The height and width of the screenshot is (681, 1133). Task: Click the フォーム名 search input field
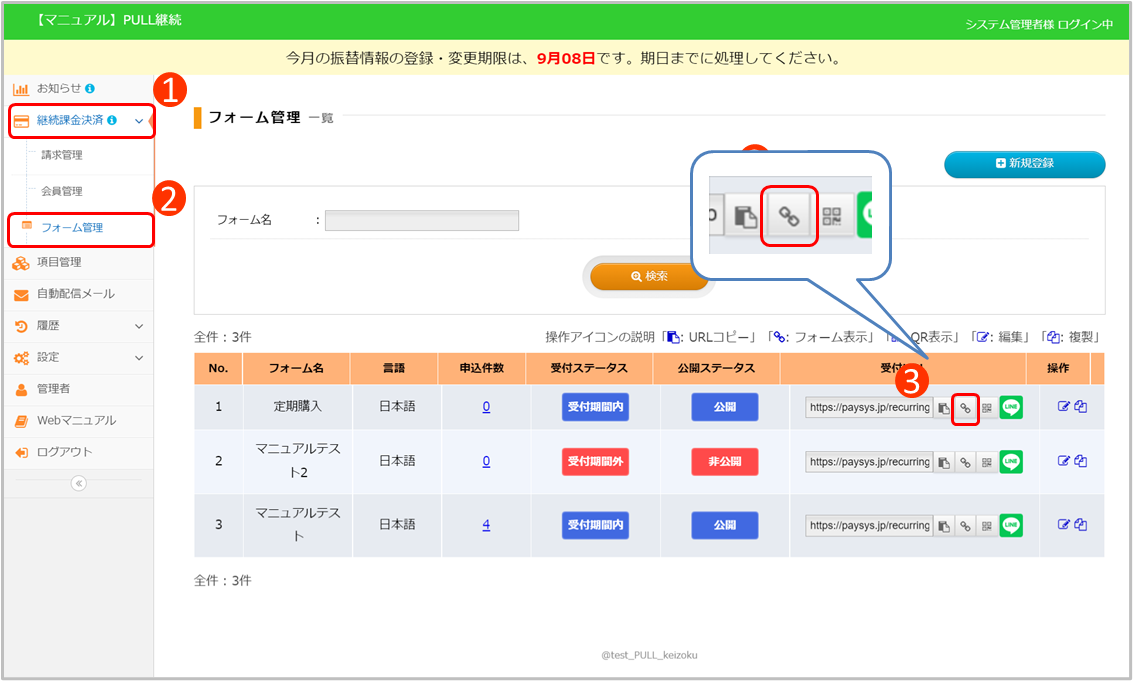[x=421, y=220]
